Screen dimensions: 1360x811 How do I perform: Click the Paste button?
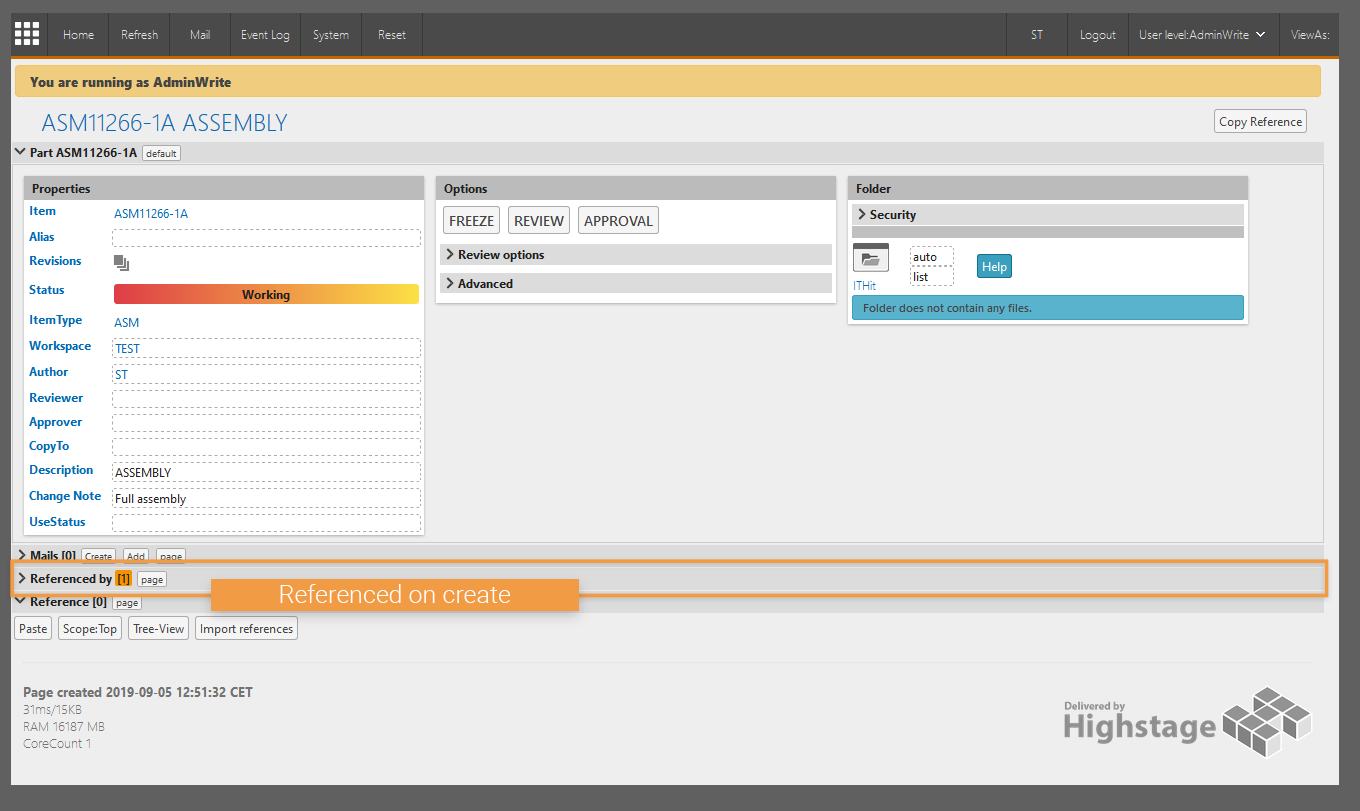coord(33,628)
